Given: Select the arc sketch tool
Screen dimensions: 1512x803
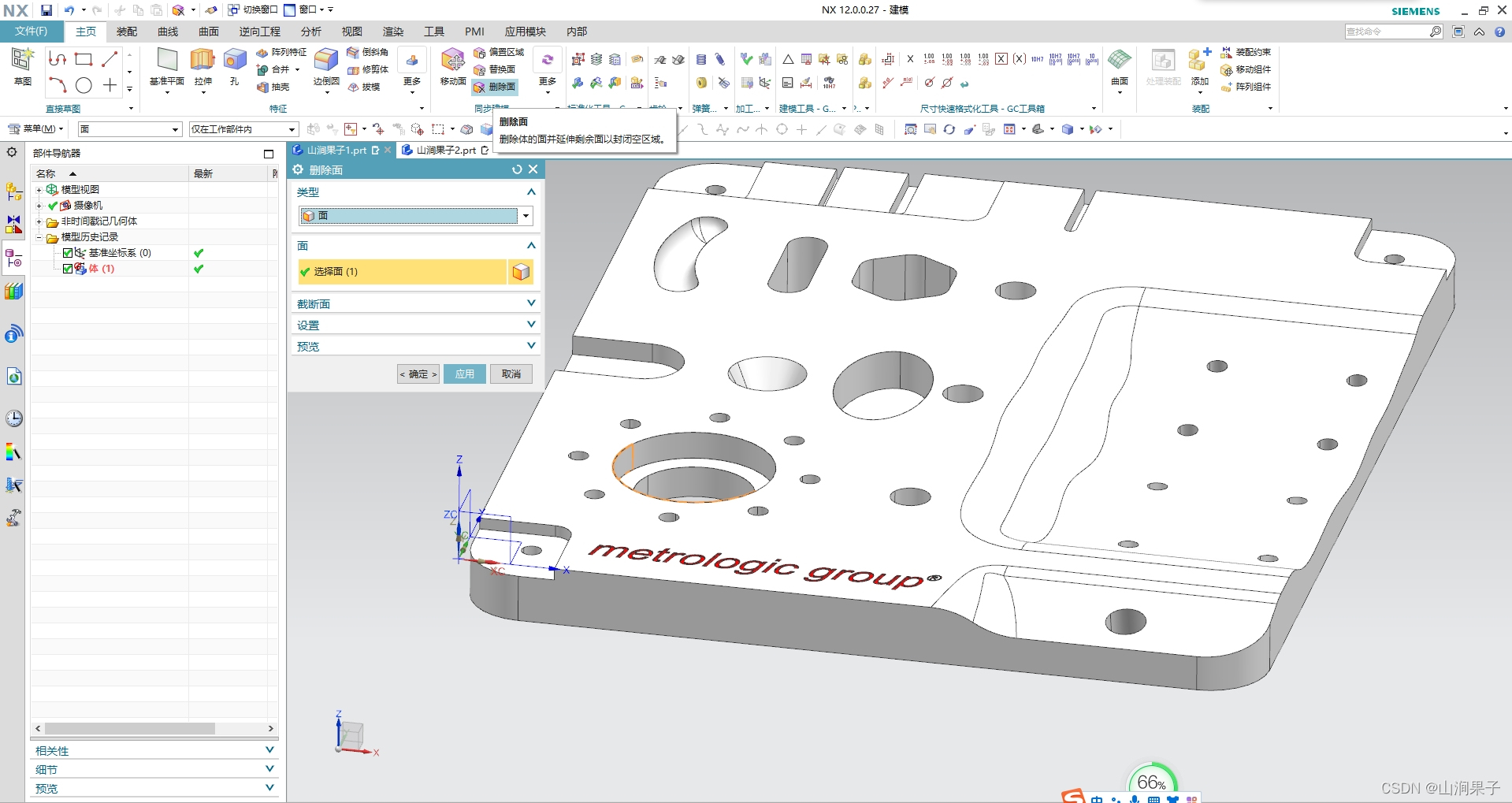Looking at the screenshot, I should (58, 85).
